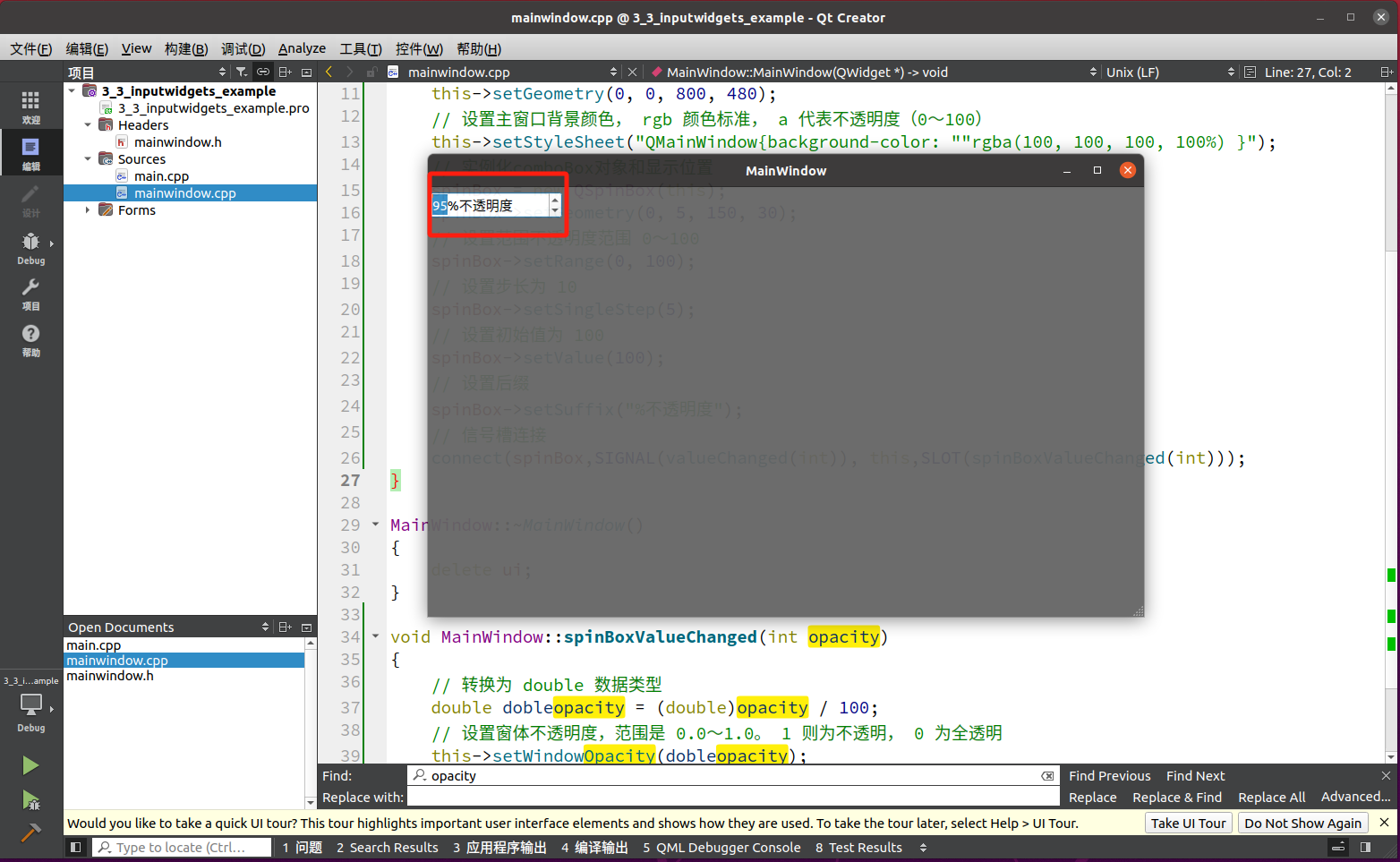The width and height of the screenshot is (1400, 862).
Task: Open Advanced... find options
Action: (1355, 797)
